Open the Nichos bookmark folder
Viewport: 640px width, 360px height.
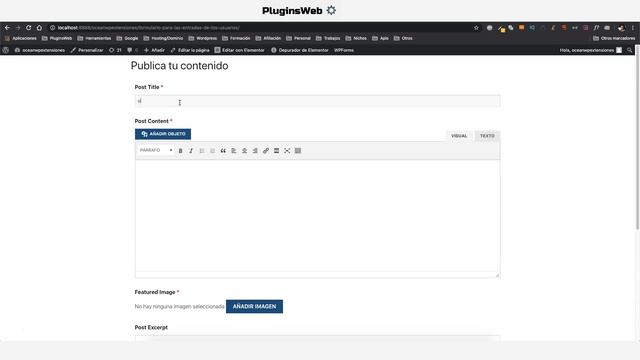[x=356, y=38]
